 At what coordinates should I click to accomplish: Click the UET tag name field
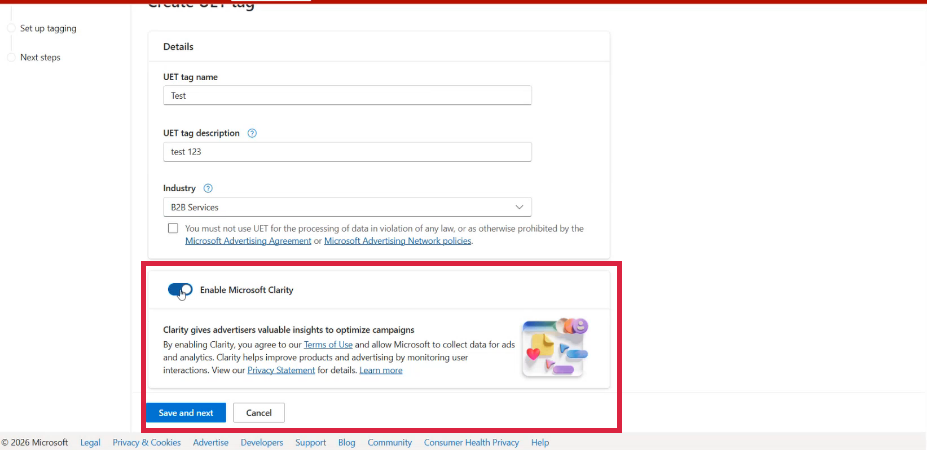347,95
